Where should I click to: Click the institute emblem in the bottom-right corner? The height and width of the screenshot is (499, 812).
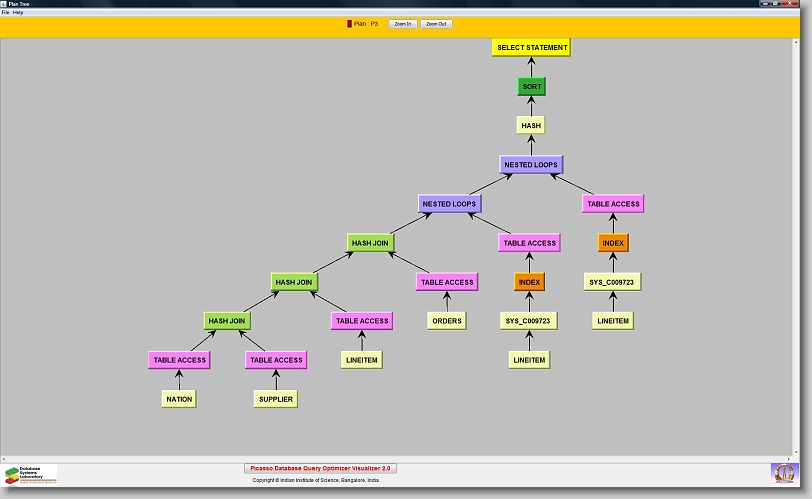pos(785,472)
